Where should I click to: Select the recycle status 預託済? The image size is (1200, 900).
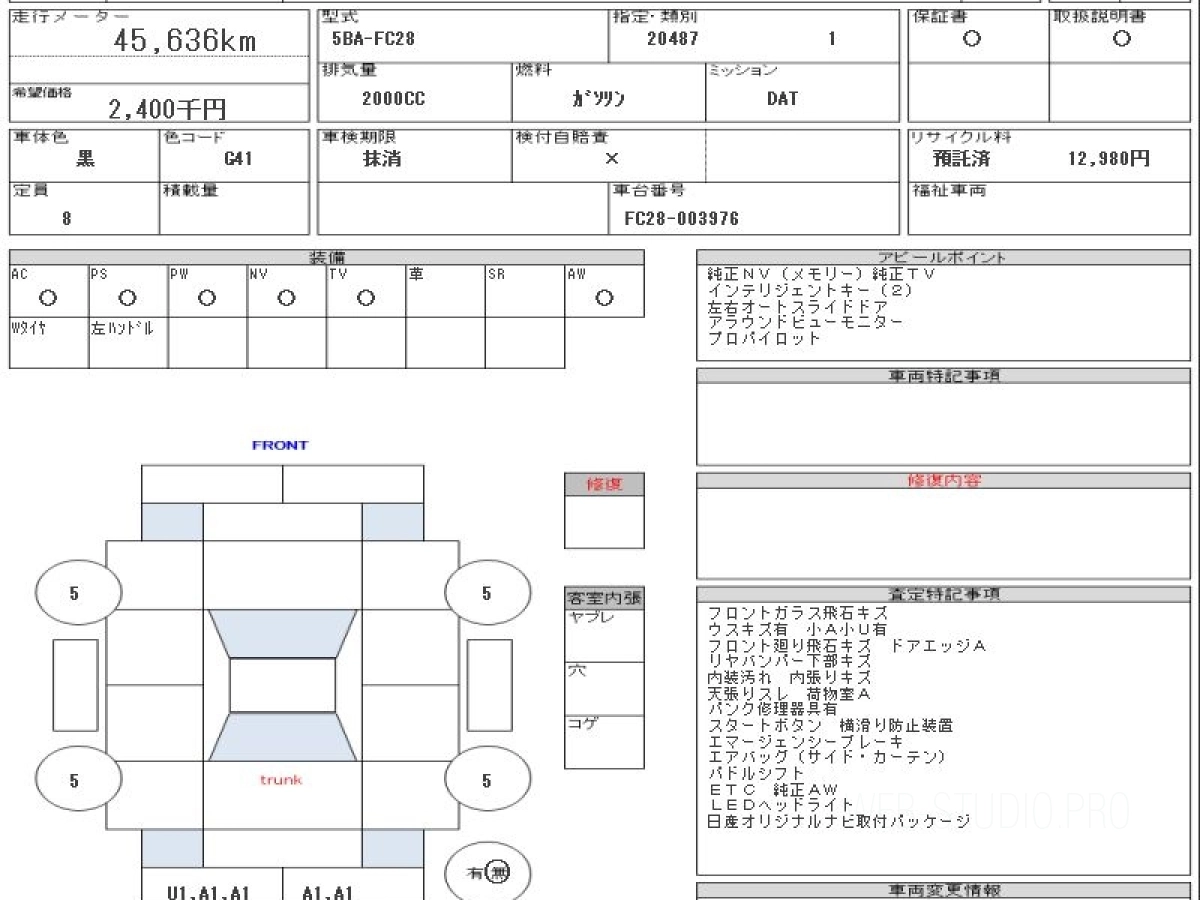click(x=961, y=158)
